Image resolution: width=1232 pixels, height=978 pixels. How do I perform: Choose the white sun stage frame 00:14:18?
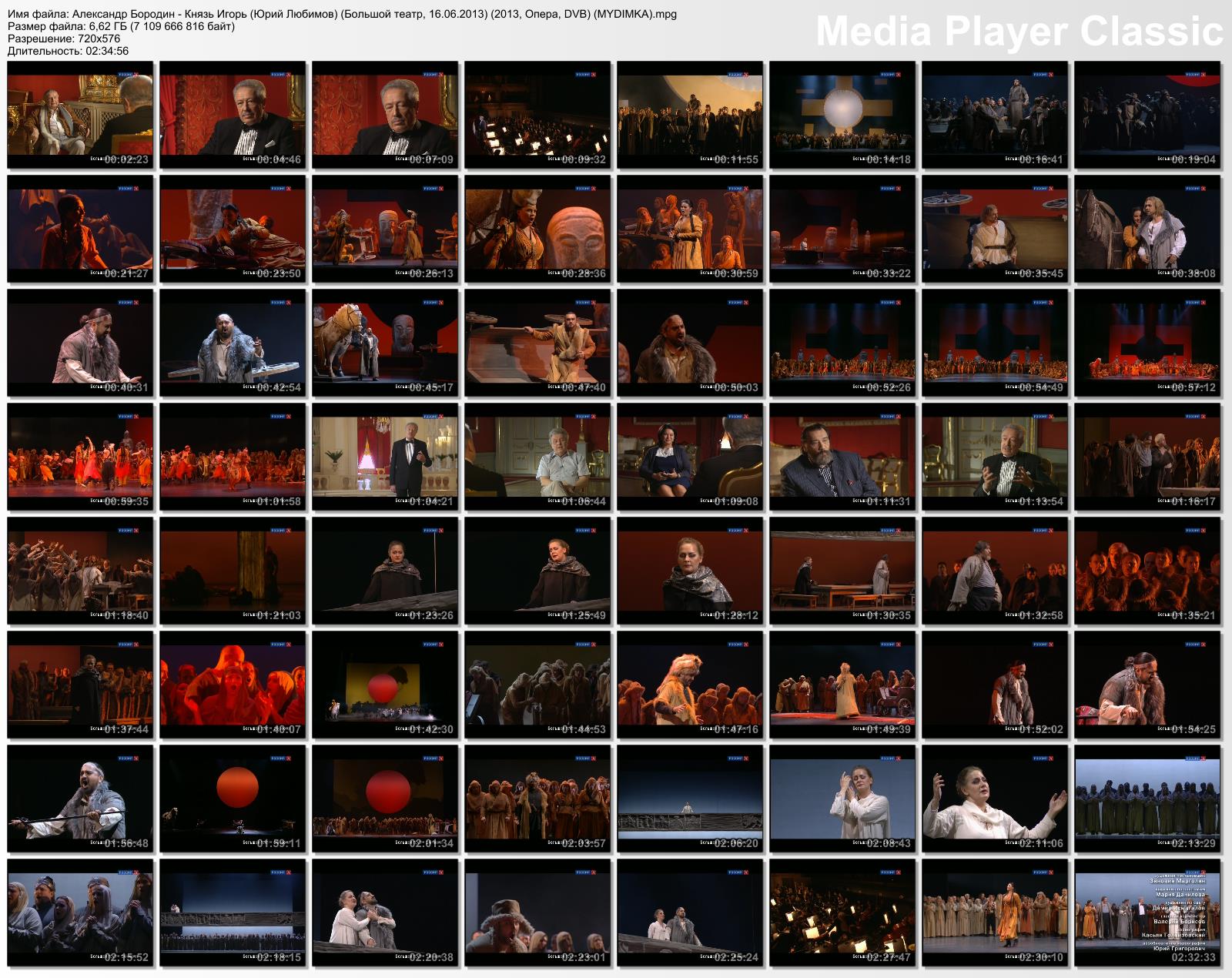[842, 116]
